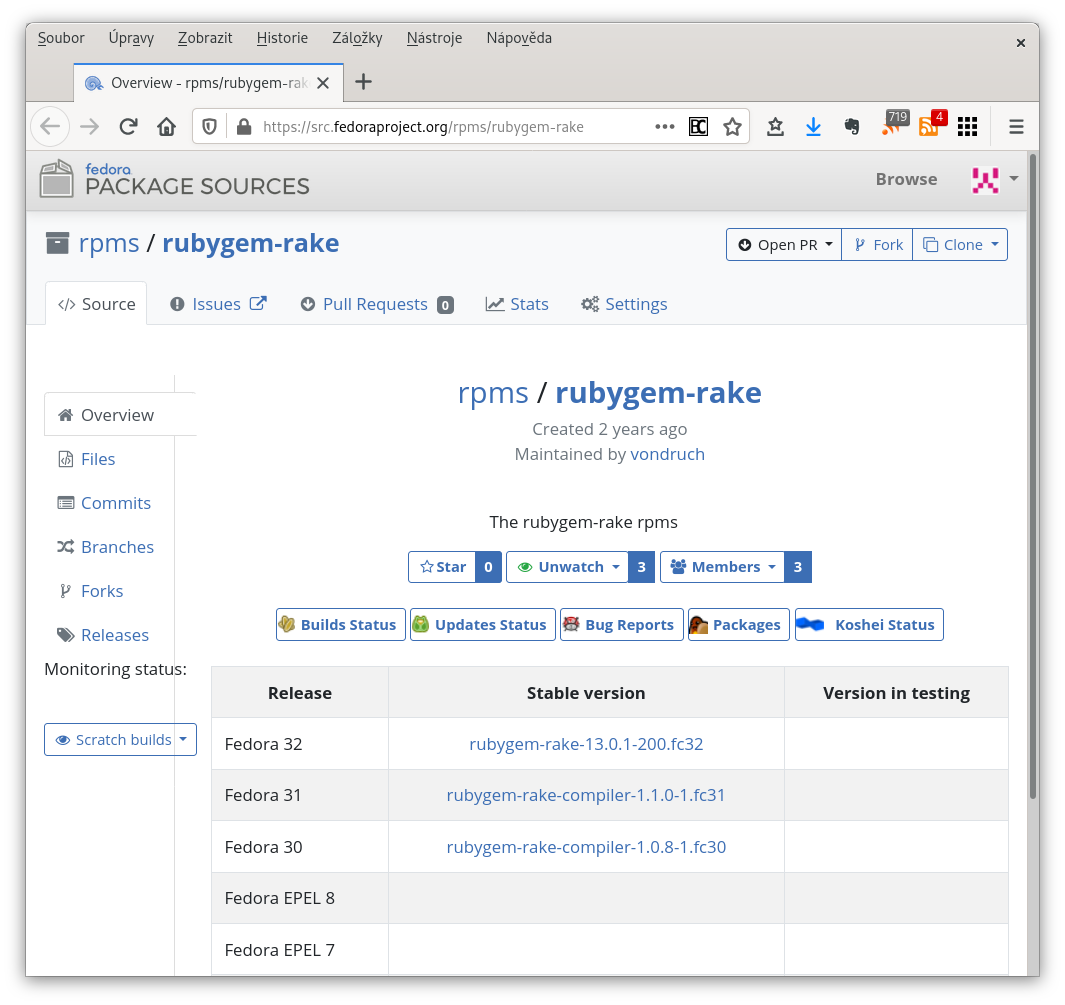Open page actions three-dots menu

tap(664, 126)
